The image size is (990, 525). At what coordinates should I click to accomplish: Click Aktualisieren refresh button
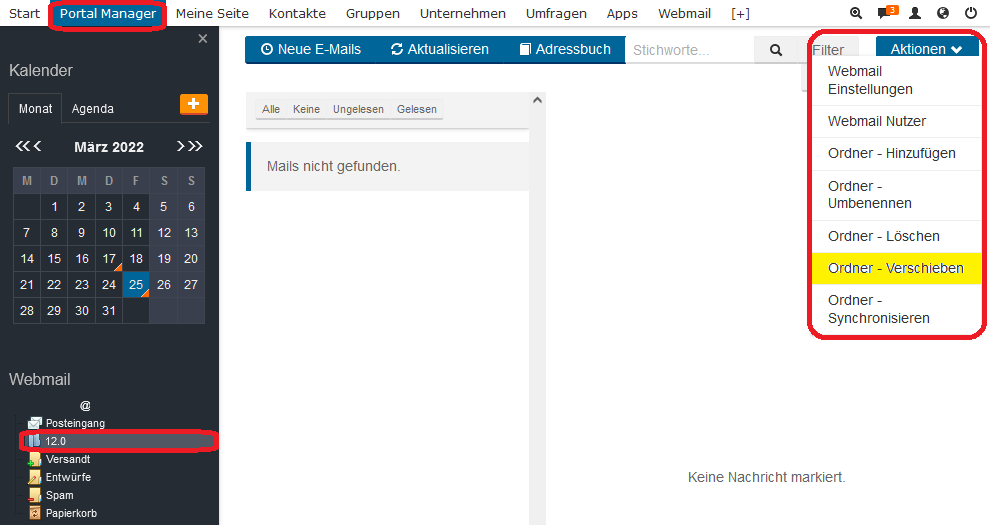click(439, 49)
